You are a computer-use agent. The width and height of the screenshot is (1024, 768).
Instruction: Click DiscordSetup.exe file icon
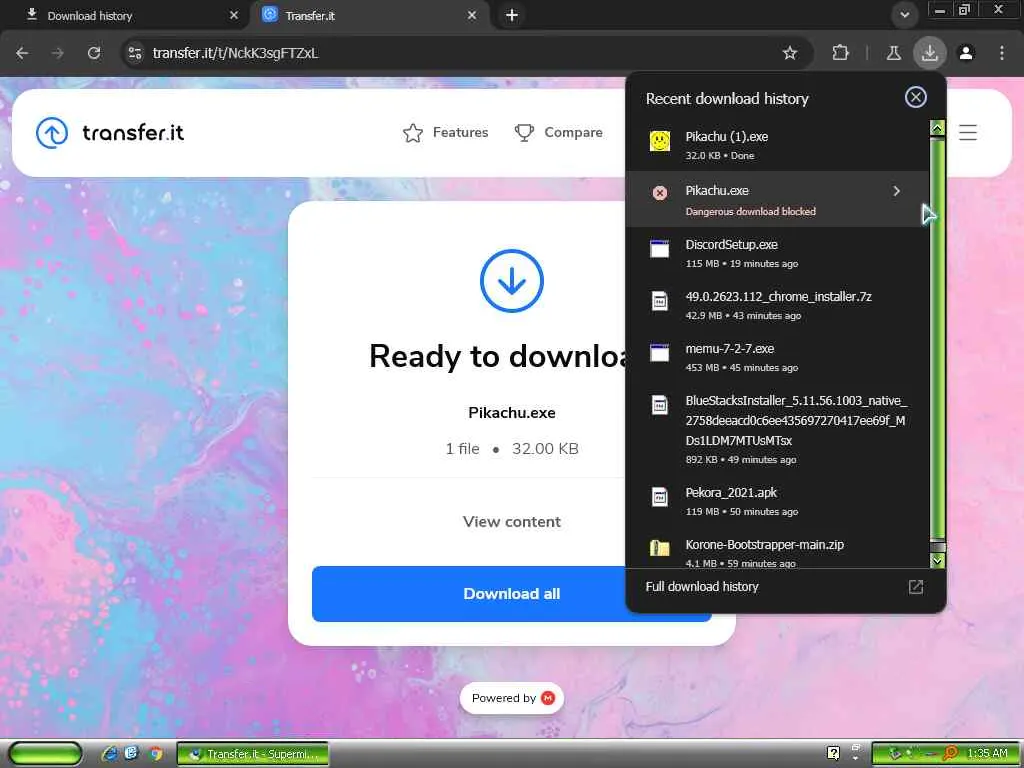660,249
